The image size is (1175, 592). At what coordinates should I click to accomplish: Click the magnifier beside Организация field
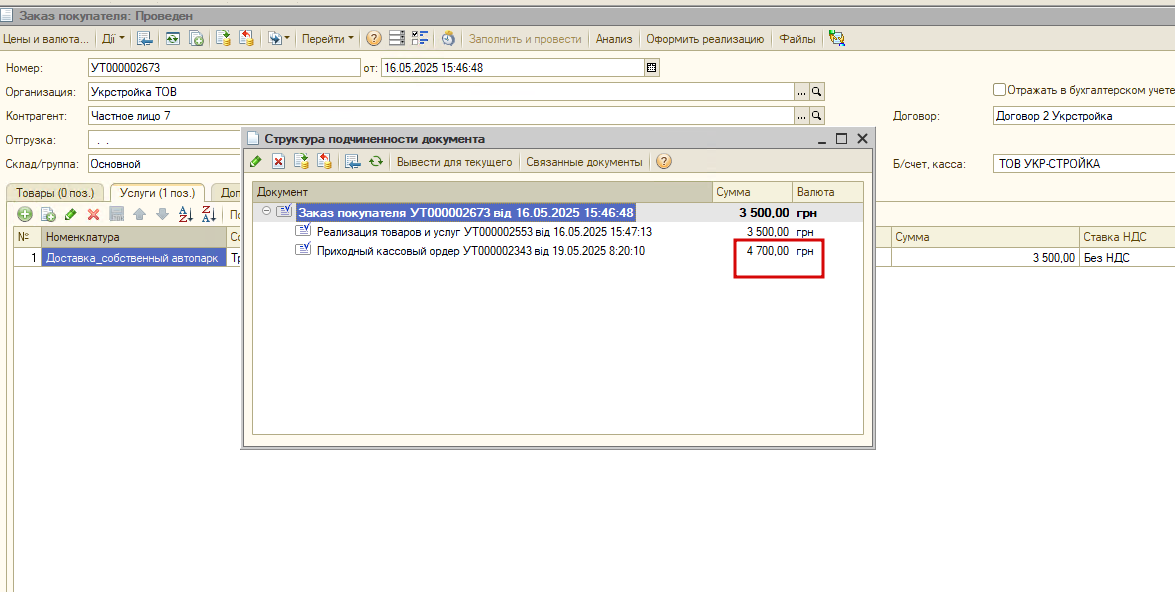click(x=817, y=91)
